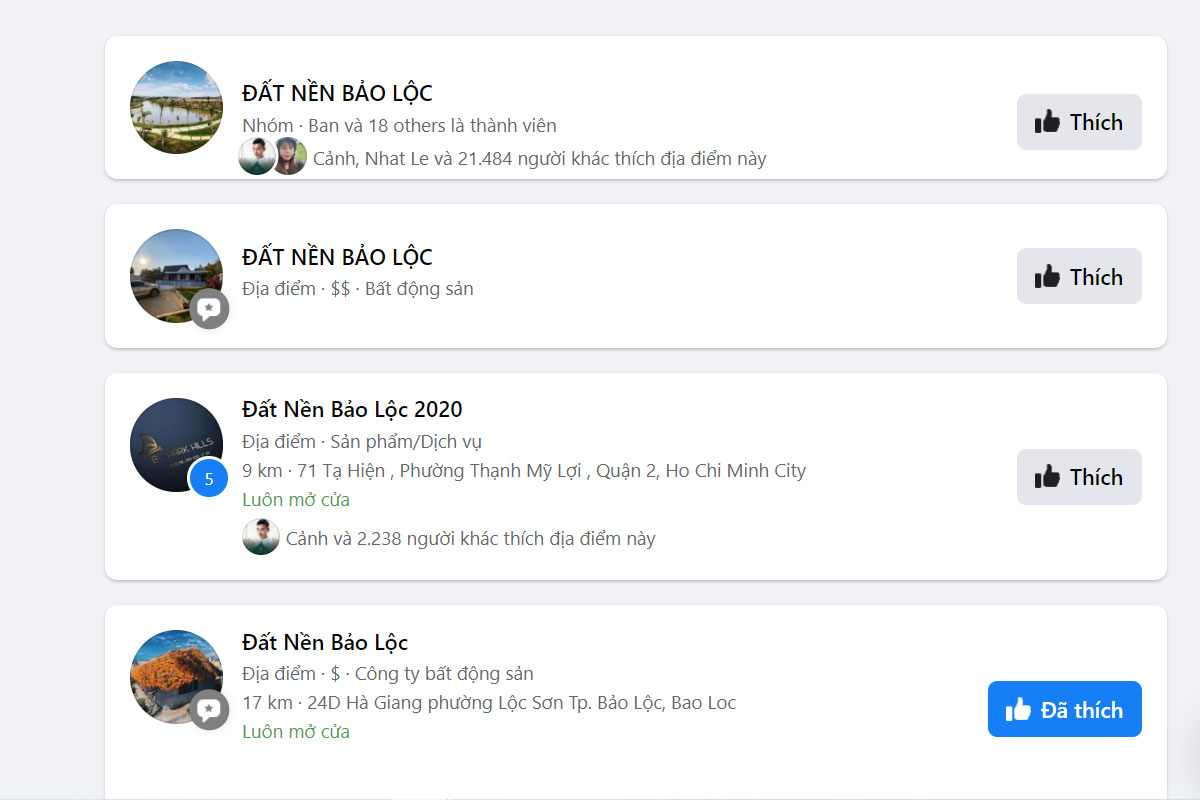Open the second result's house profile picture
This screenshot has width=1200, height=800.
[x=170, y=270]
